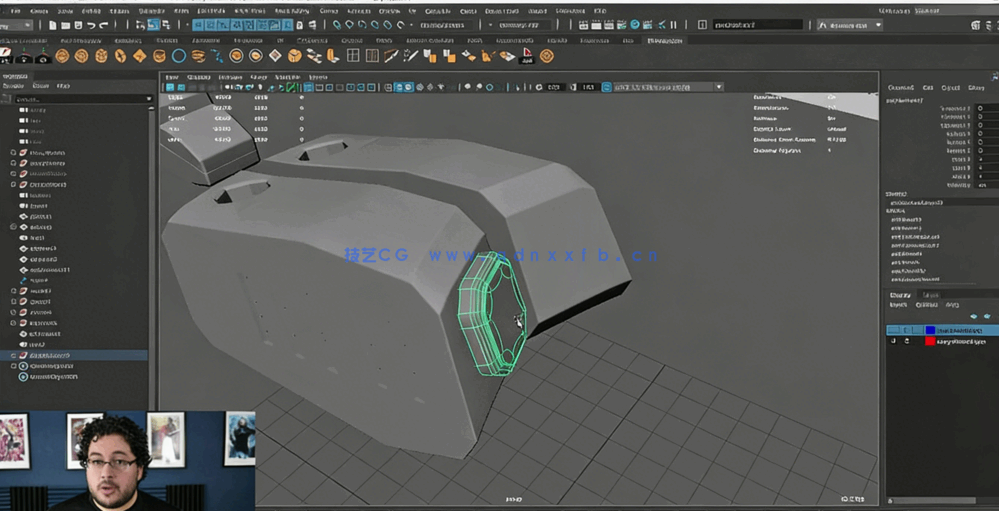The width and height of the screenshot is (999, 511).
Task: Toggle the first highlighted snap icon in the status line
Action: pos(198,24)
